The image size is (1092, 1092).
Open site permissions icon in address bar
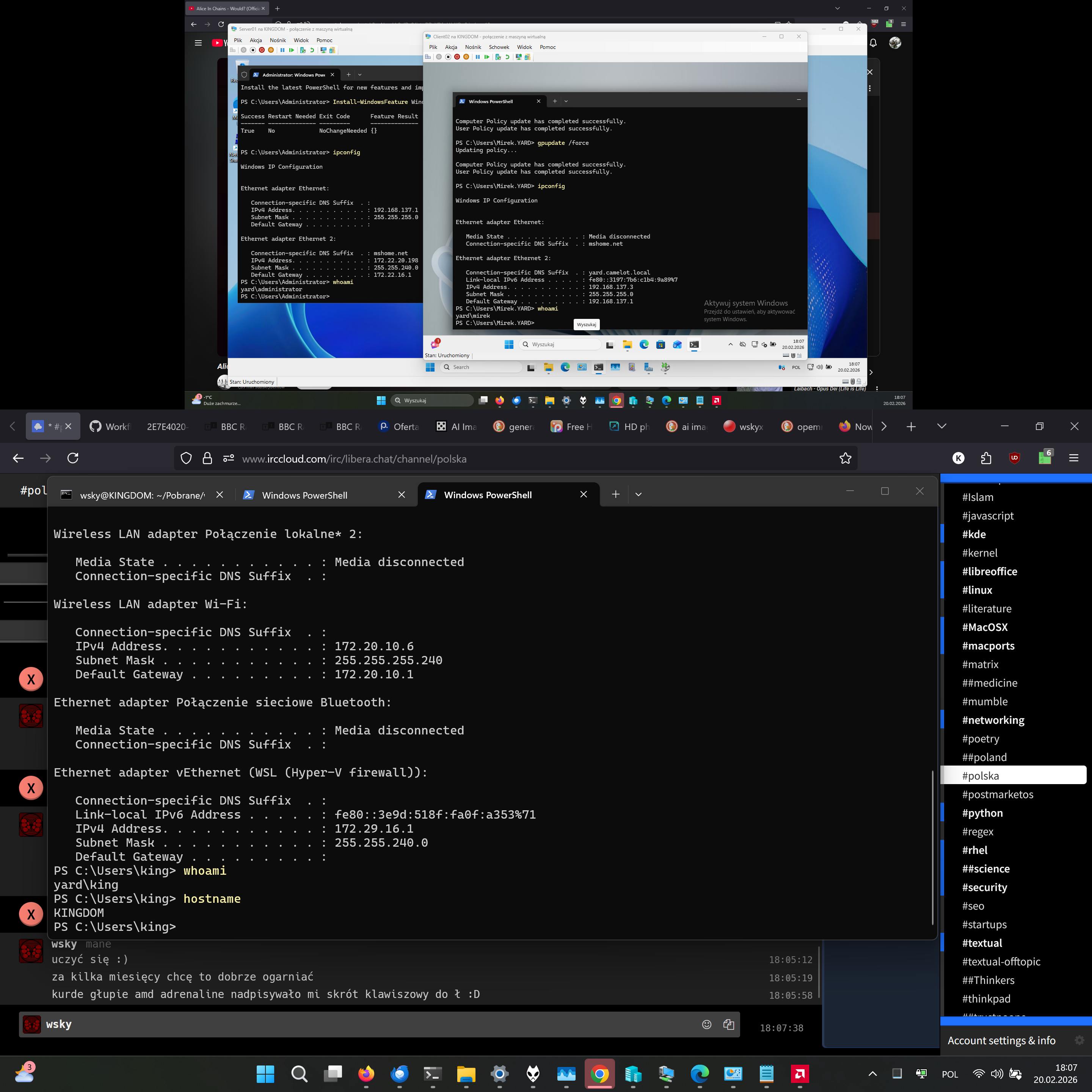(x=228, y=458)
